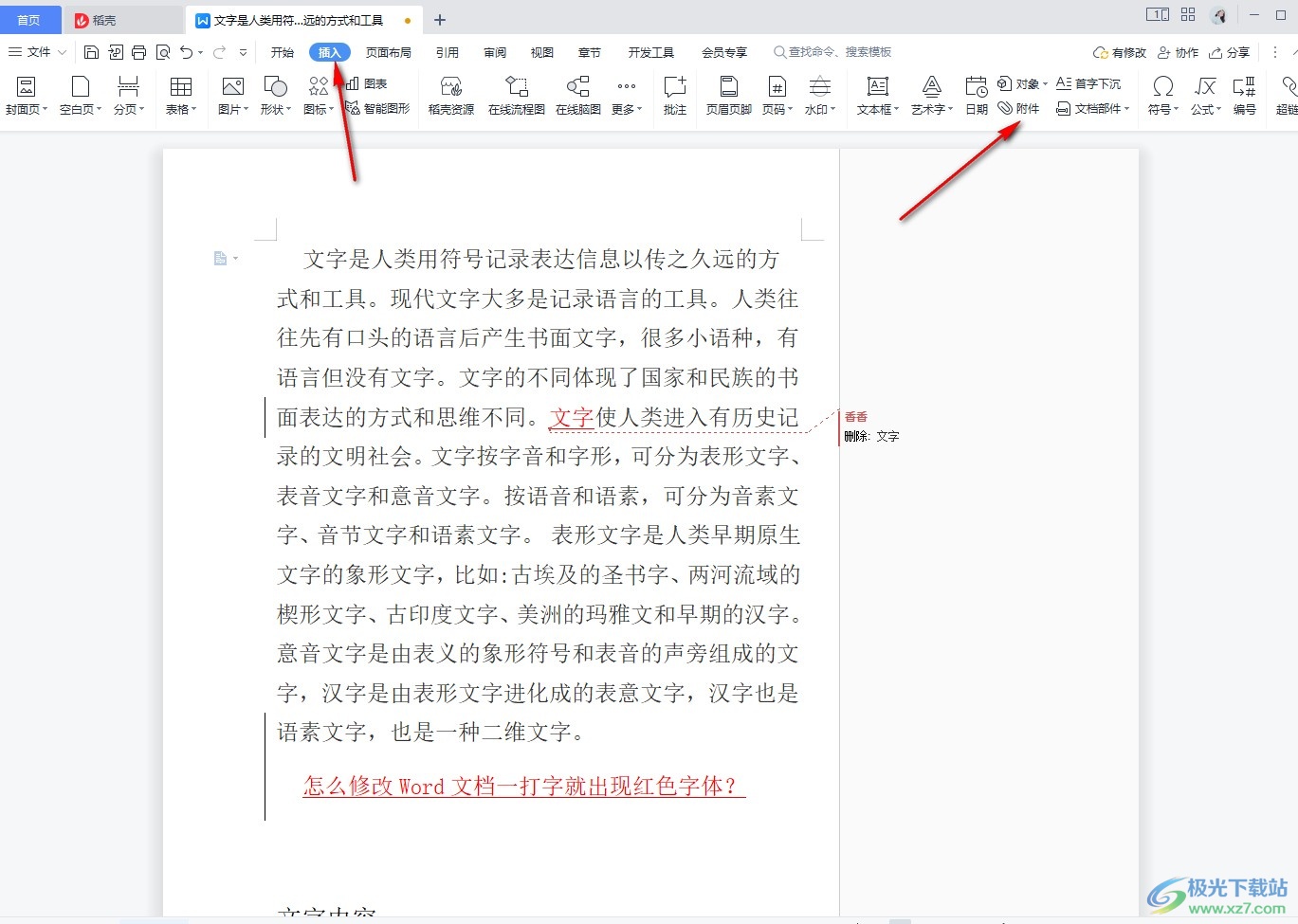Click the revision balloon 删除: 文字

(871, 436)
